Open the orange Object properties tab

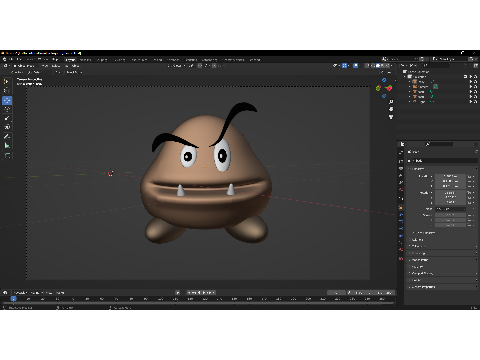pyautogui.click(x=401, y=207)
